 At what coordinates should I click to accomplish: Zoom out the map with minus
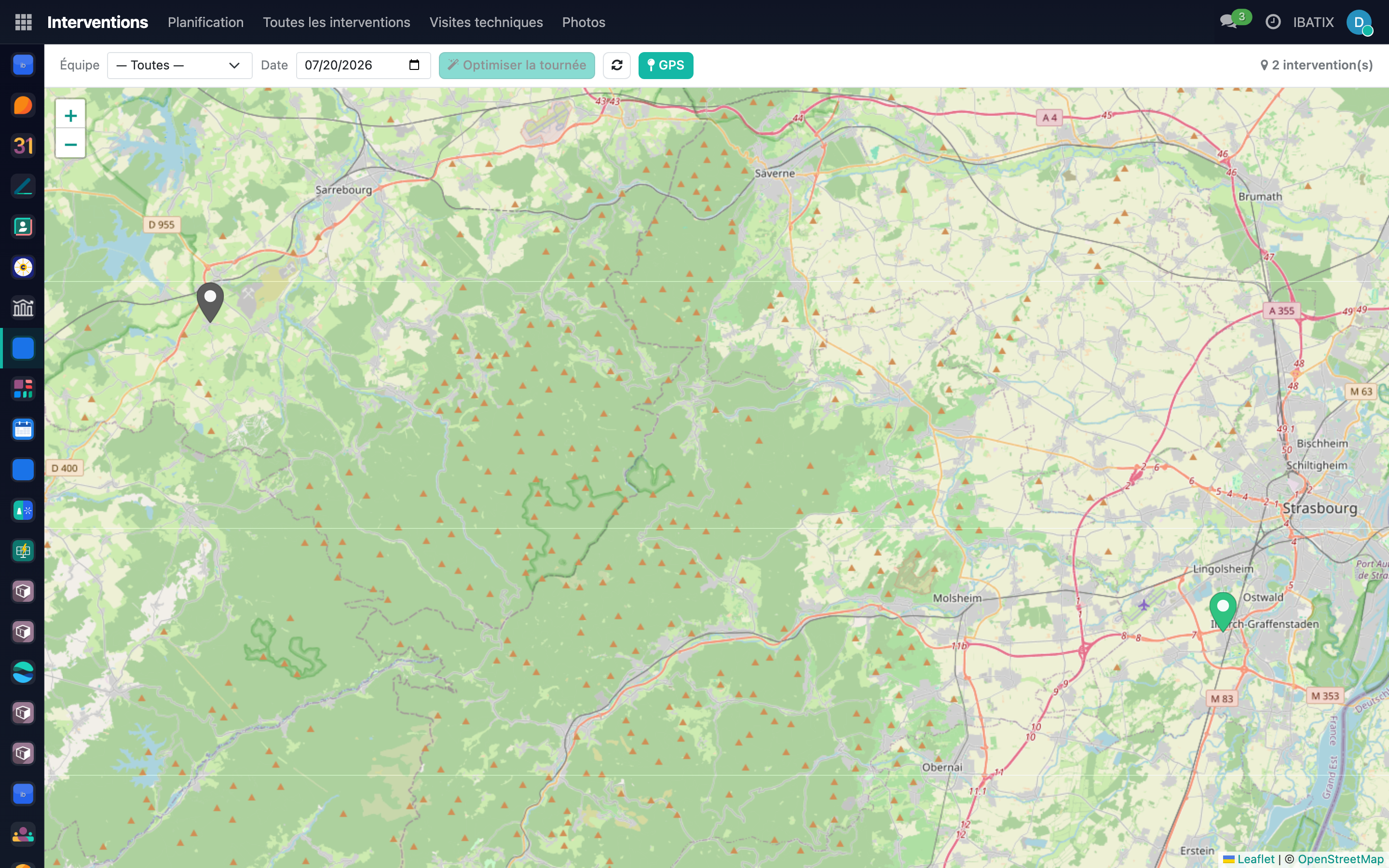click(70, 144)
